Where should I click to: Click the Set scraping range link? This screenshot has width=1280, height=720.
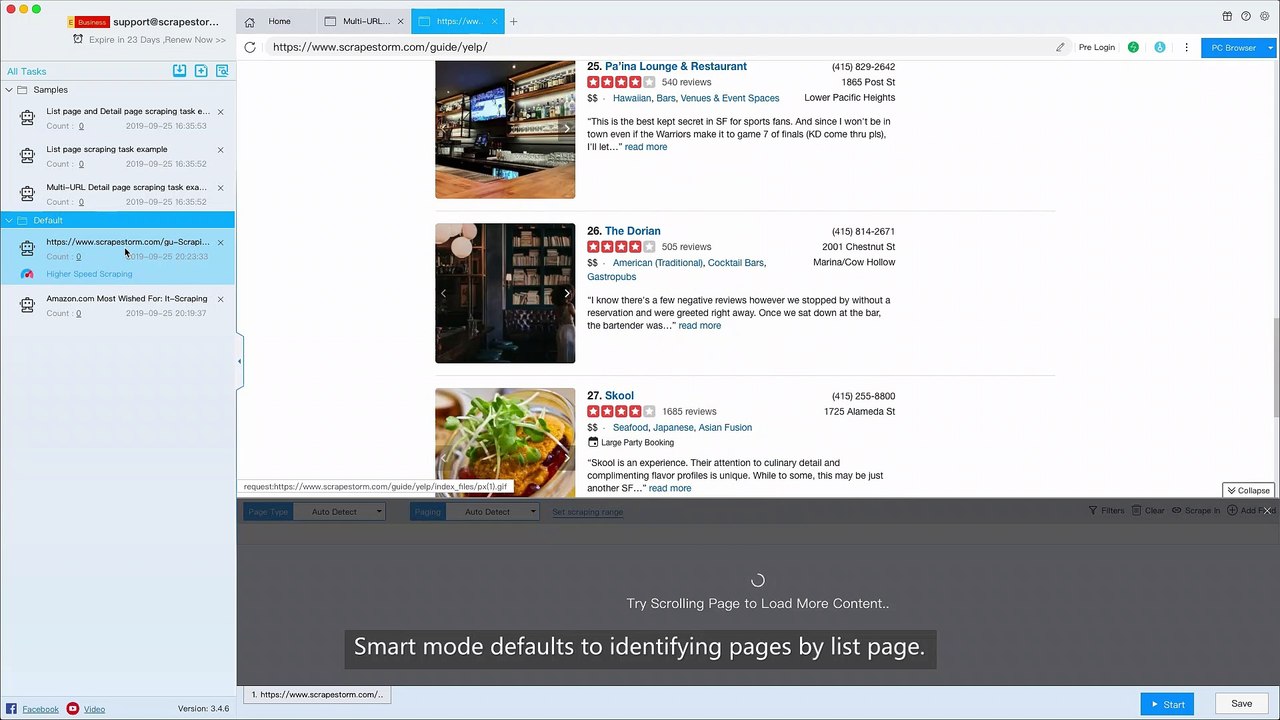(587, 512)
